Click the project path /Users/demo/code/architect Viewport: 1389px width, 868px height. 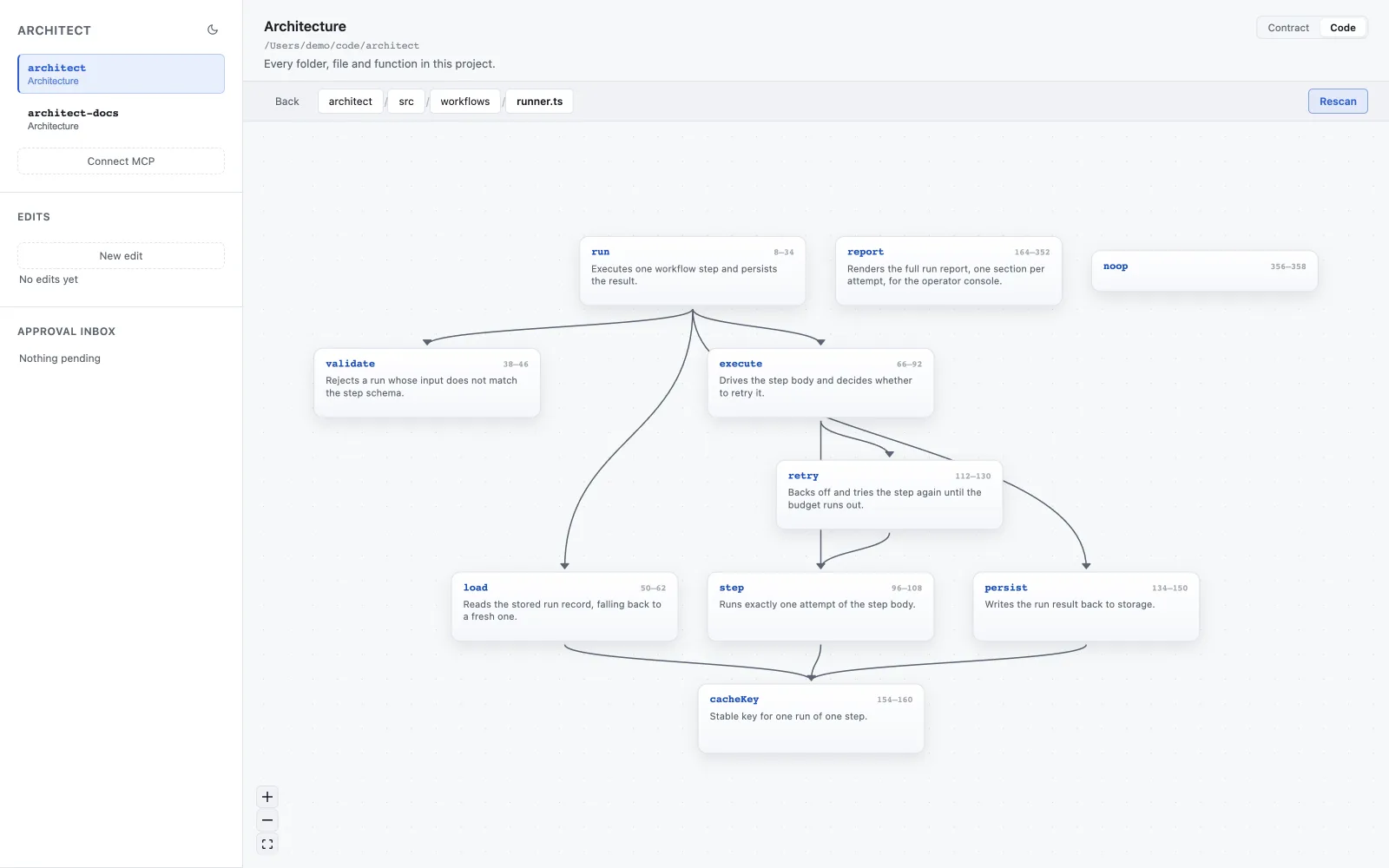tap(341, 46)
